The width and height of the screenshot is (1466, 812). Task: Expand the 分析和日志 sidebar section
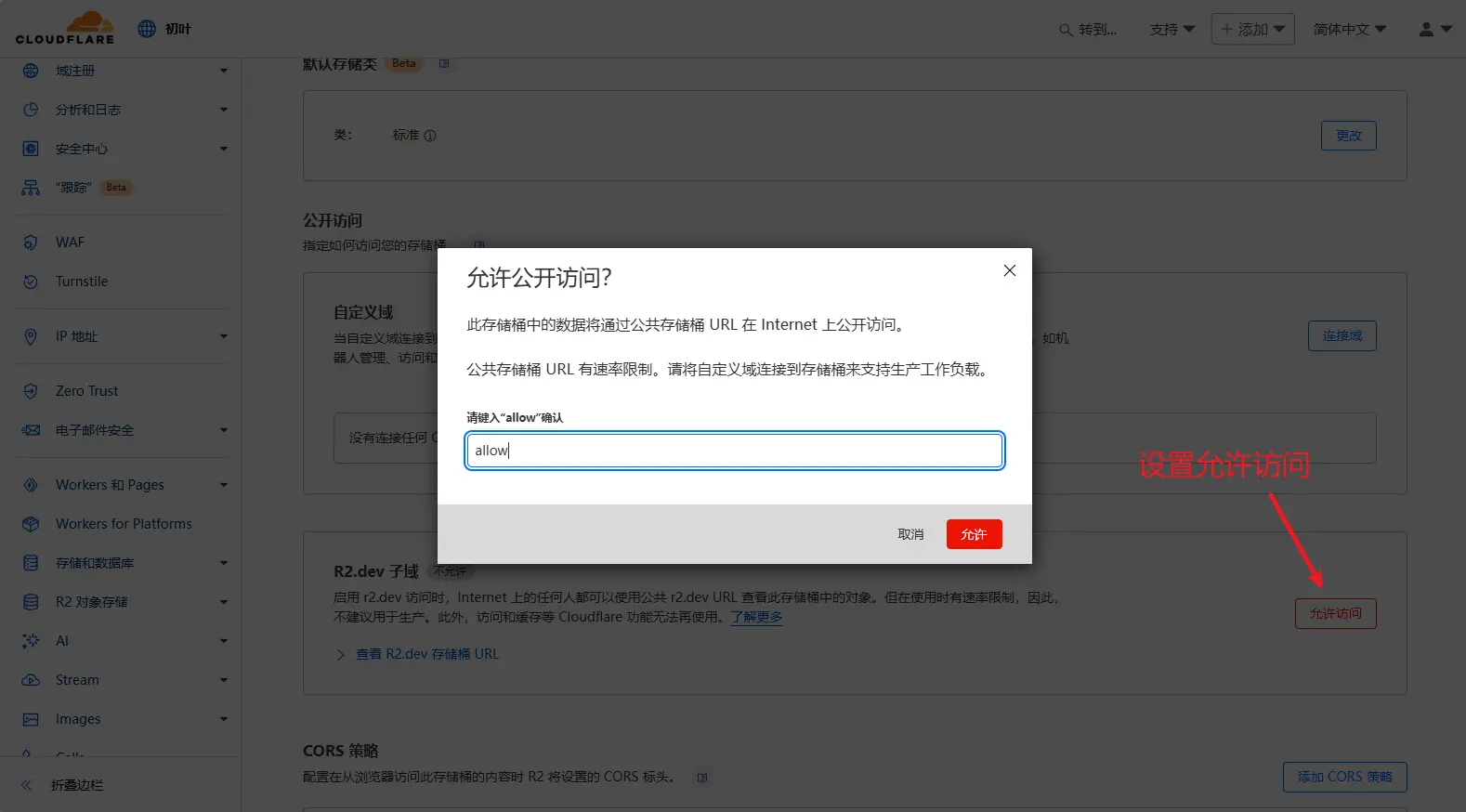224,110
